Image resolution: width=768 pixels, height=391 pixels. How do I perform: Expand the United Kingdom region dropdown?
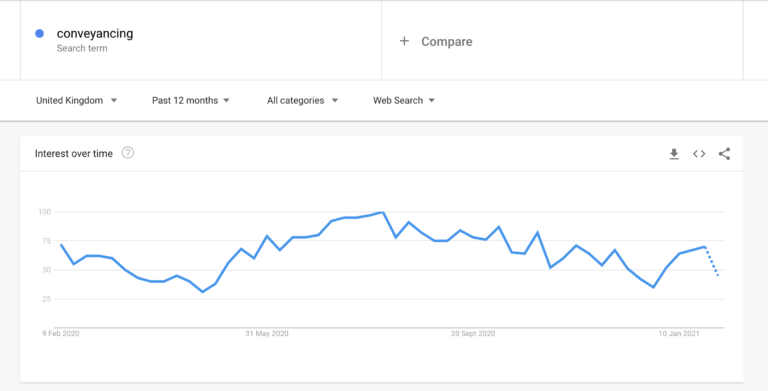(x=76, y=100)
